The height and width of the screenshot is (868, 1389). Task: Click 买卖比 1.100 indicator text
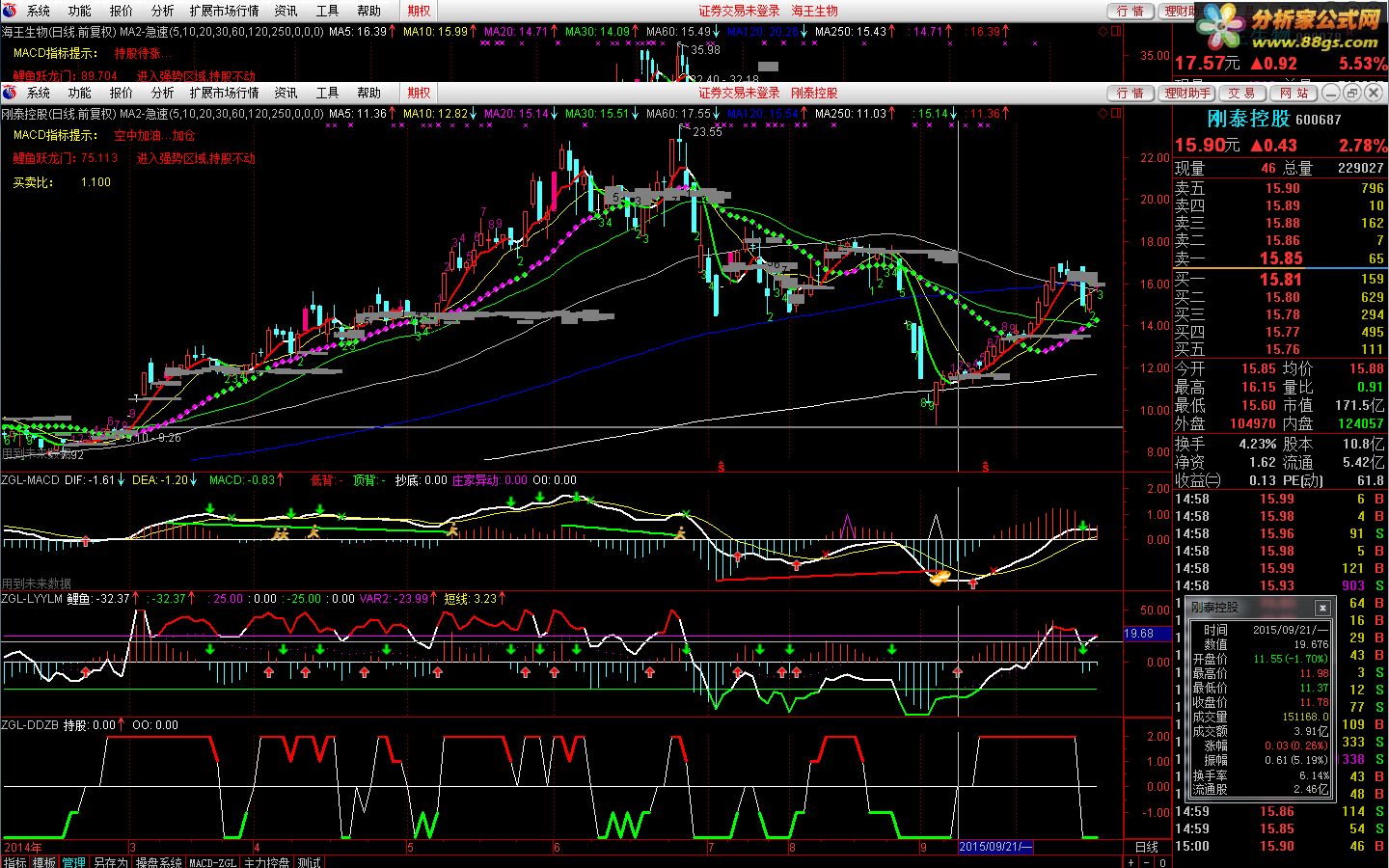(62, 182)
